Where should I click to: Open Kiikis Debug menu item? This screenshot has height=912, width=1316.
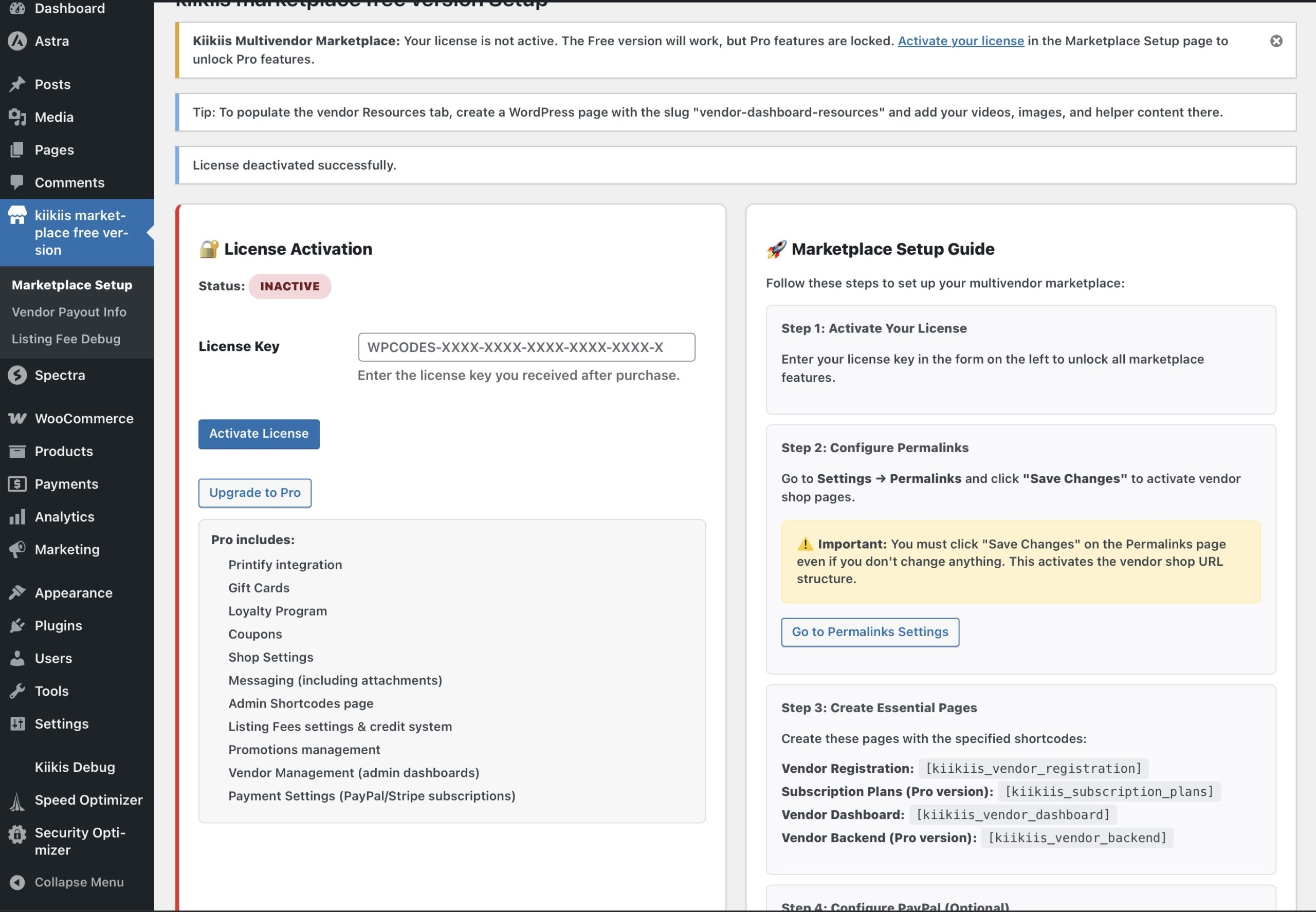click(75, 767)
